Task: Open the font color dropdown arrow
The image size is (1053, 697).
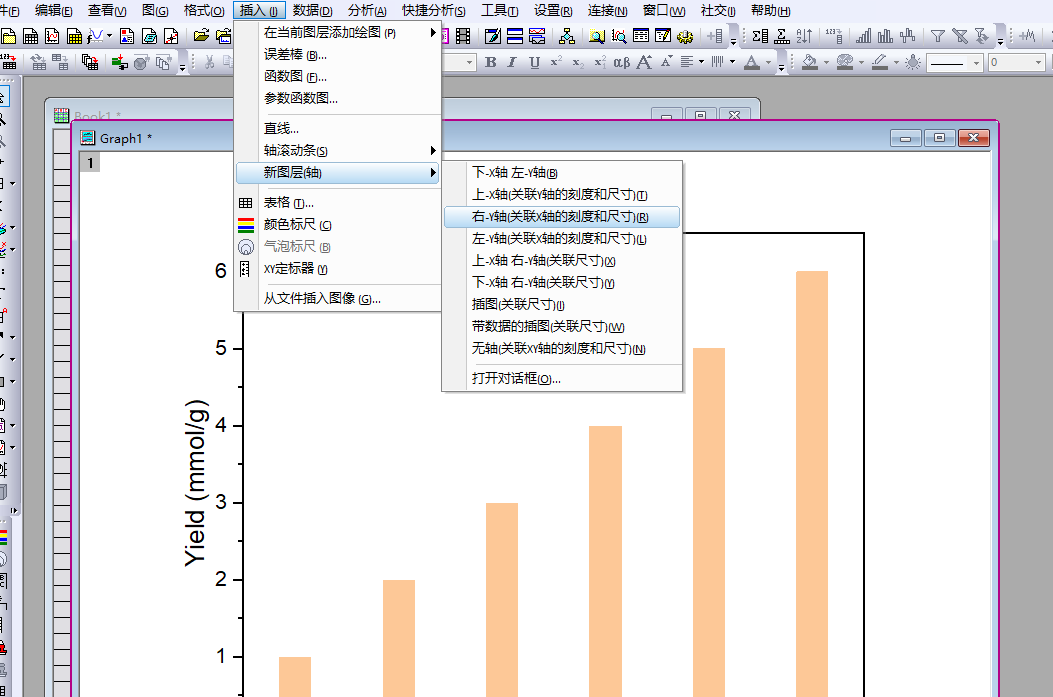Action: [x=769, y=63]
